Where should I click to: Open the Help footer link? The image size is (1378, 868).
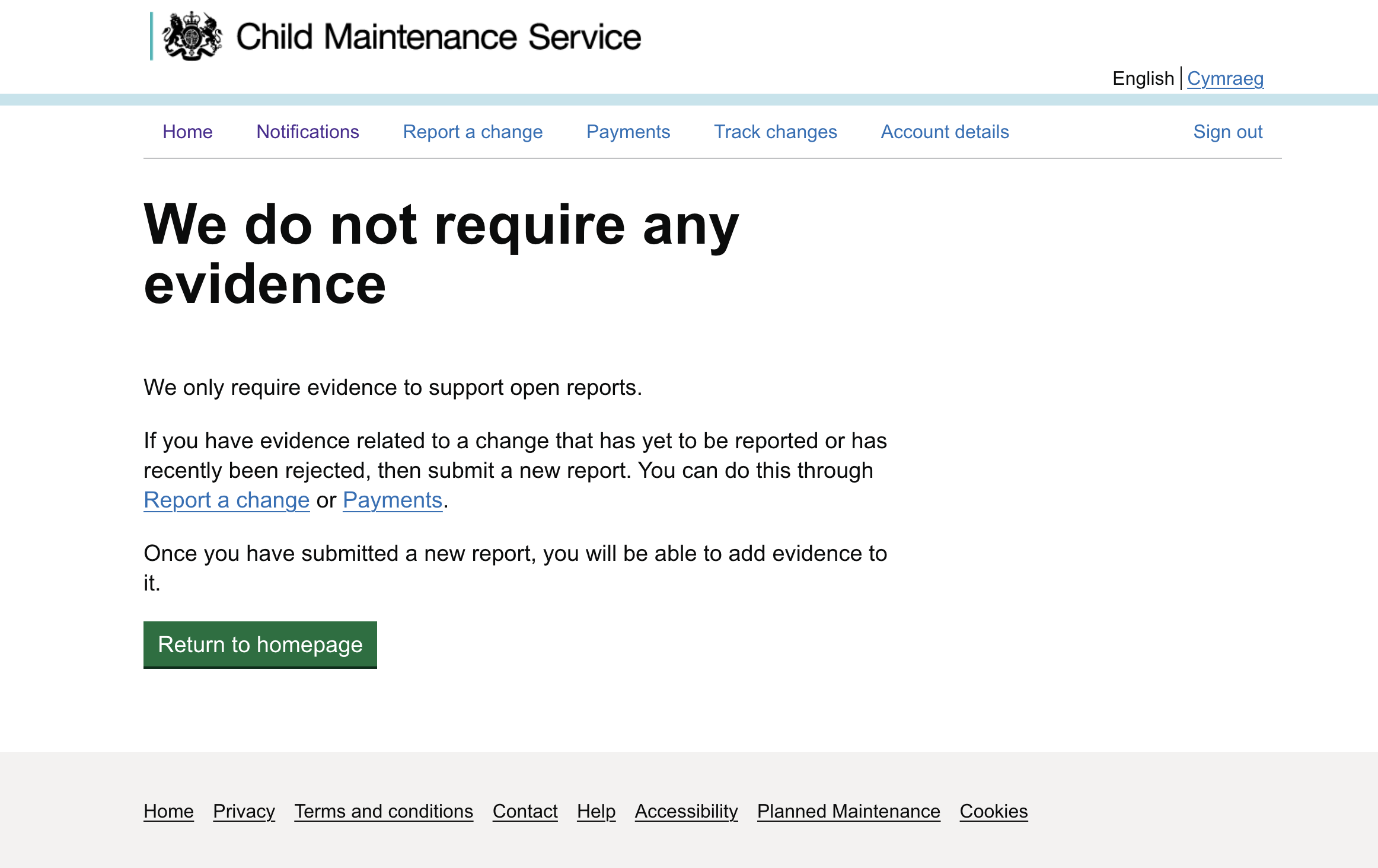tap(596, 811)
